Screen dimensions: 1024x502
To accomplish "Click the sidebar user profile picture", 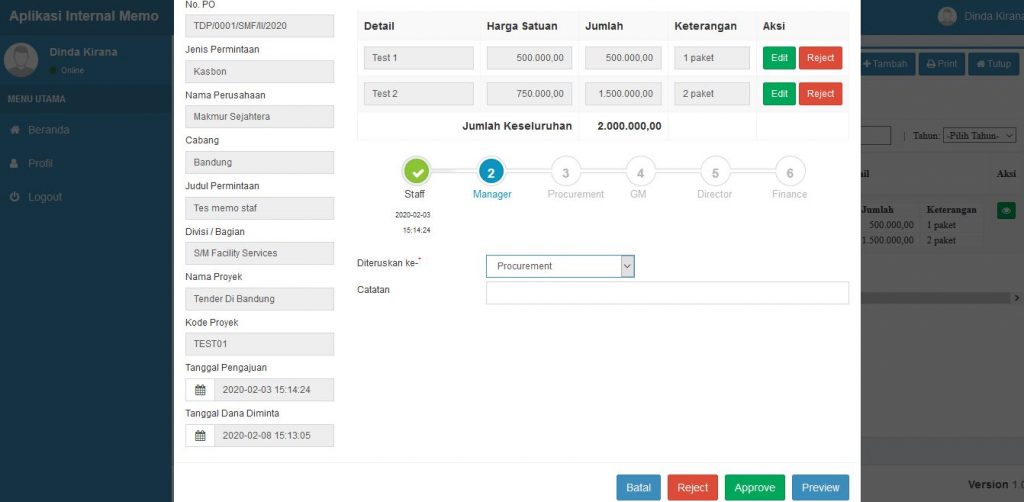I will click(21, 60).
